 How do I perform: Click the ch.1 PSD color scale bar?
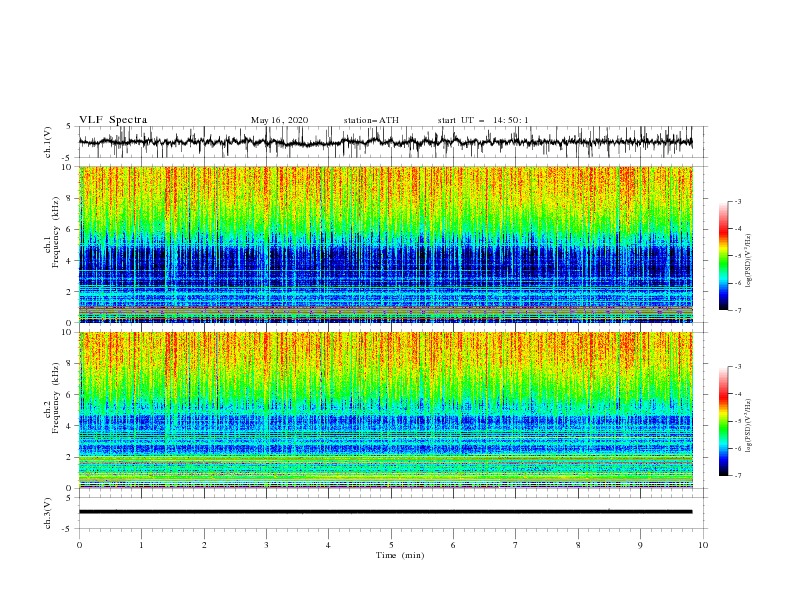point(723,256)
